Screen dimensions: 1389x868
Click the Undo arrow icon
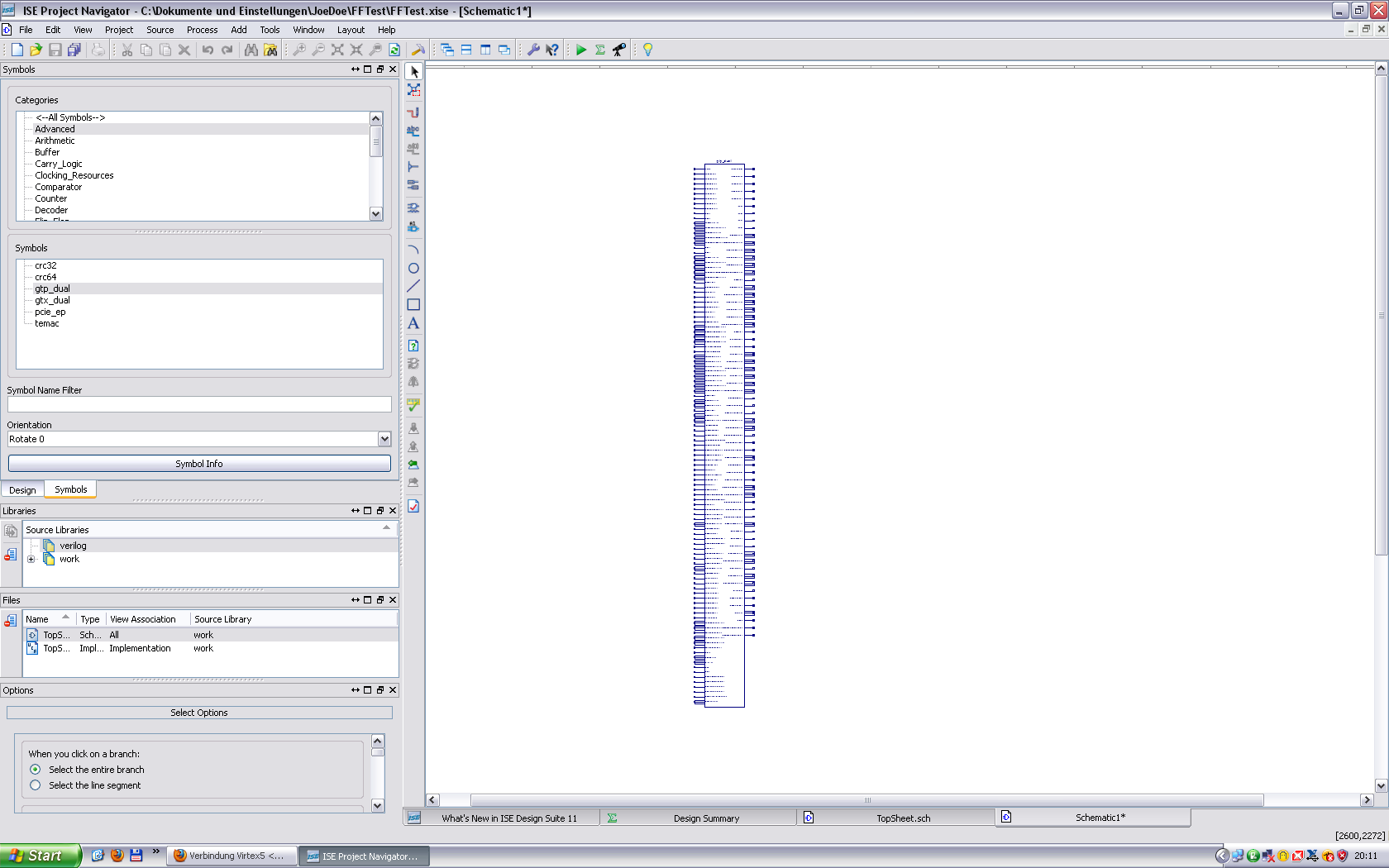tap(208, 50)
